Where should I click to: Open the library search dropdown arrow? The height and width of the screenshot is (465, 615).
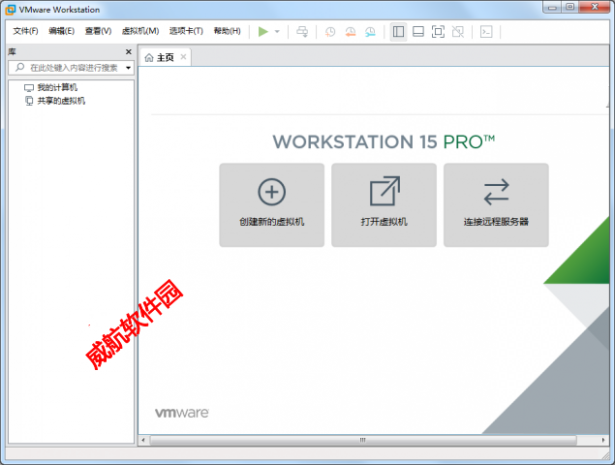tap(128, 68)
